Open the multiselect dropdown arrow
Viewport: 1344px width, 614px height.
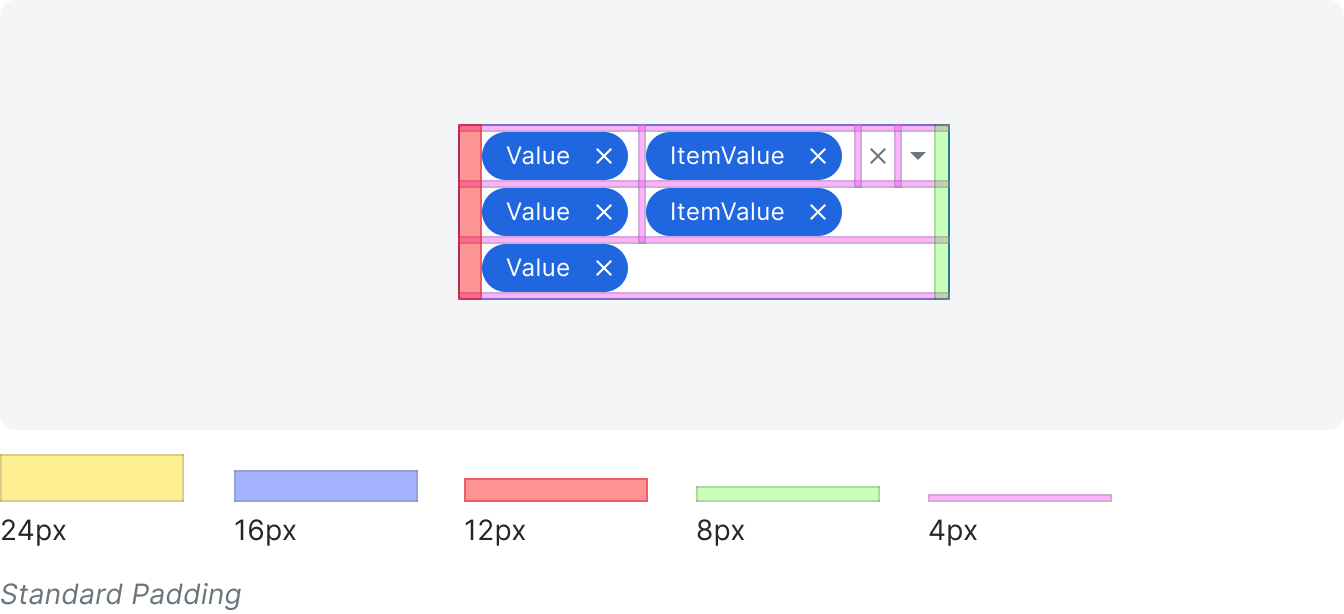tap(918, 156)
